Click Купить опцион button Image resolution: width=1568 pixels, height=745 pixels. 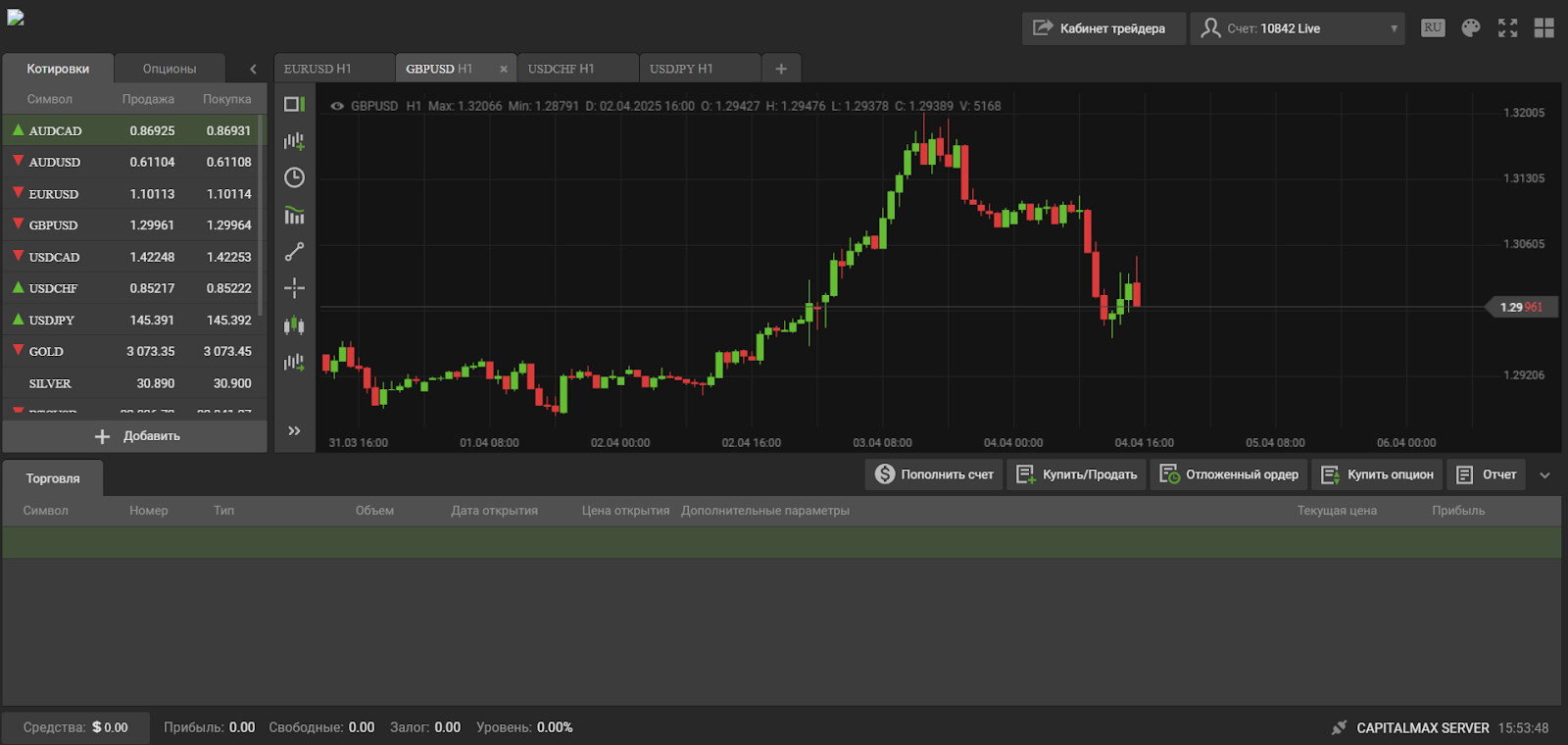point(1377,474)
